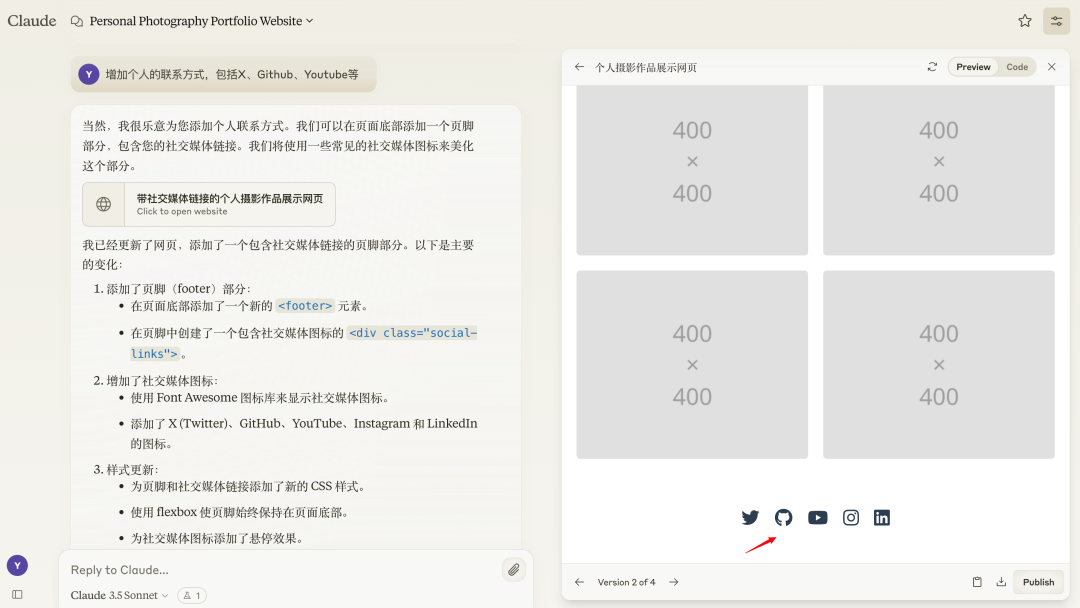Screen dimensions: 1080x608
Task: Click the Instagram icon in the site footer
Action: (850, 517)
